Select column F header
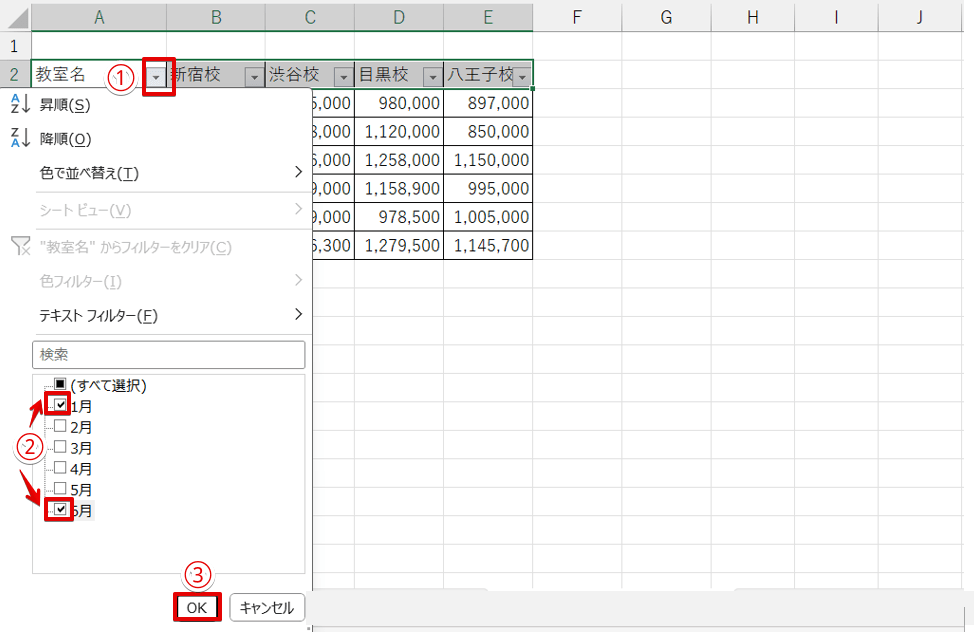This screenshot has width=974, height=632. pos(577,17)
